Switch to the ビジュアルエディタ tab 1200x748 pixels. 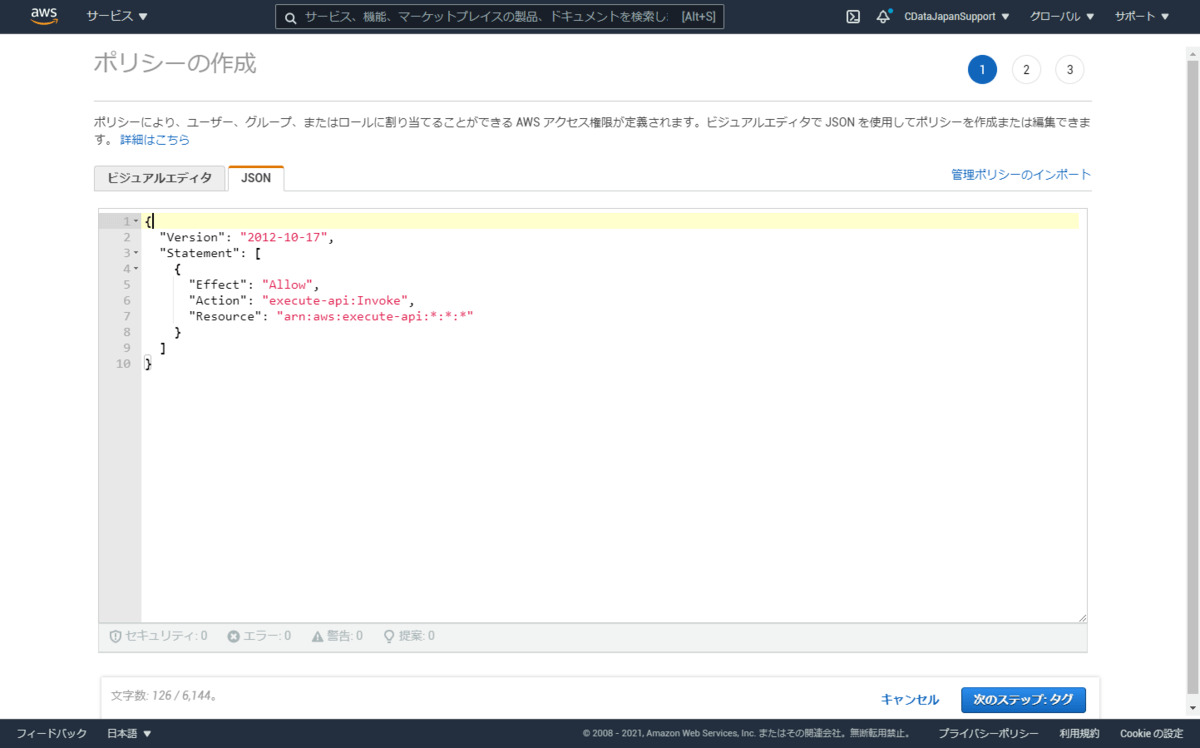pos(160,178)
